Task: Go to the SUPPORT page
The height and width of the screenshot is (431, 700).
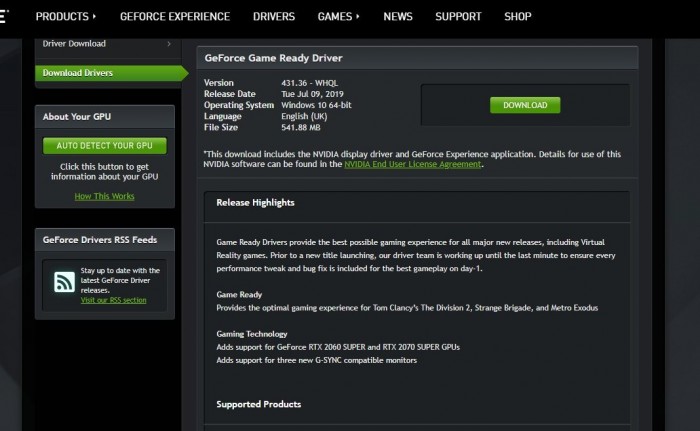Action: click(458, 17)
